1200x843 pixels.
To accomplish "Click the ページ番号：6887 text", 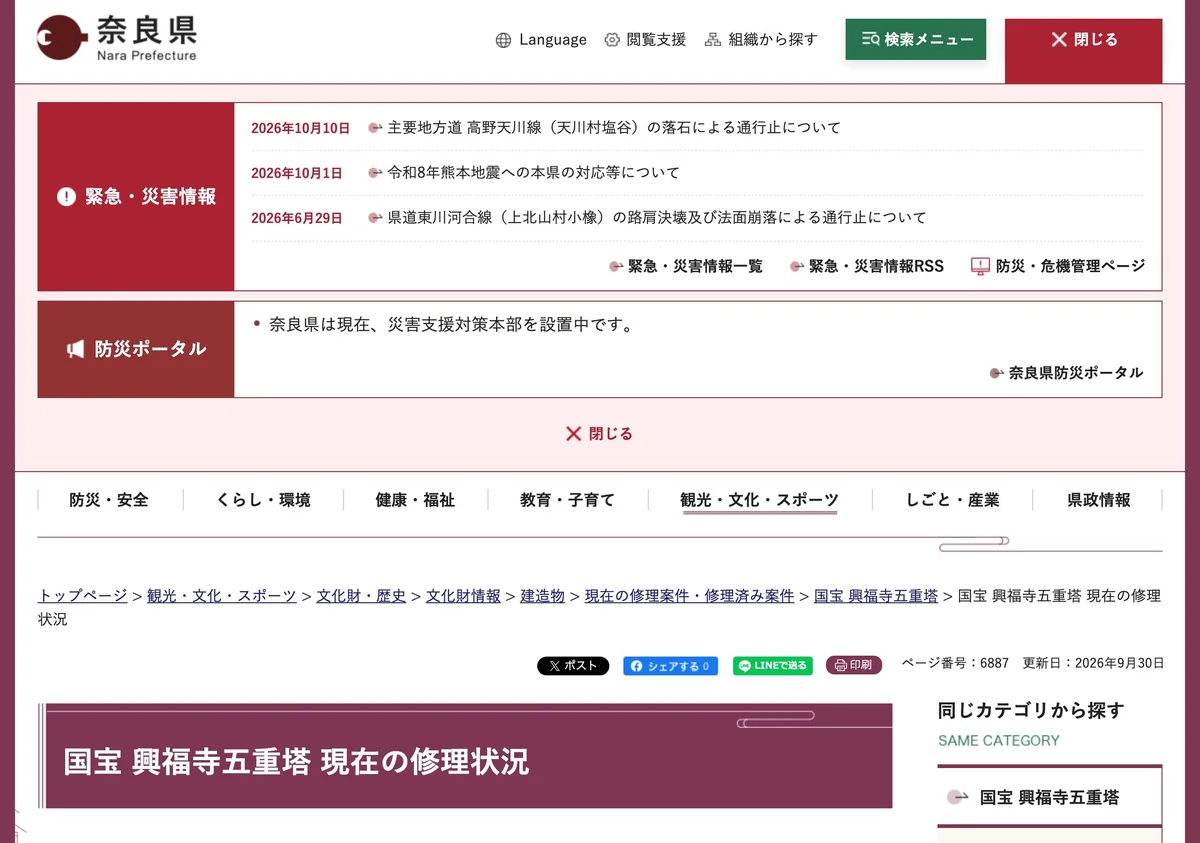I will tap(955, 663).
